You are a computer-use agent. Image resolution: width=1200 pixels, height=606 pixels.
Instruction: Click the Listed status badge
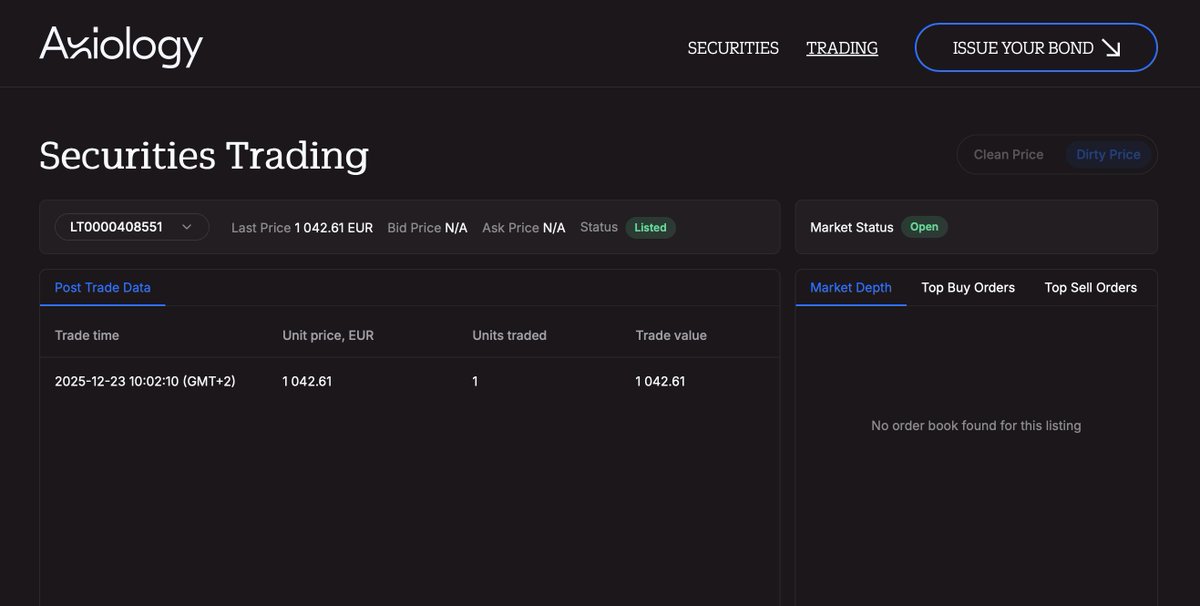[651, 227]
